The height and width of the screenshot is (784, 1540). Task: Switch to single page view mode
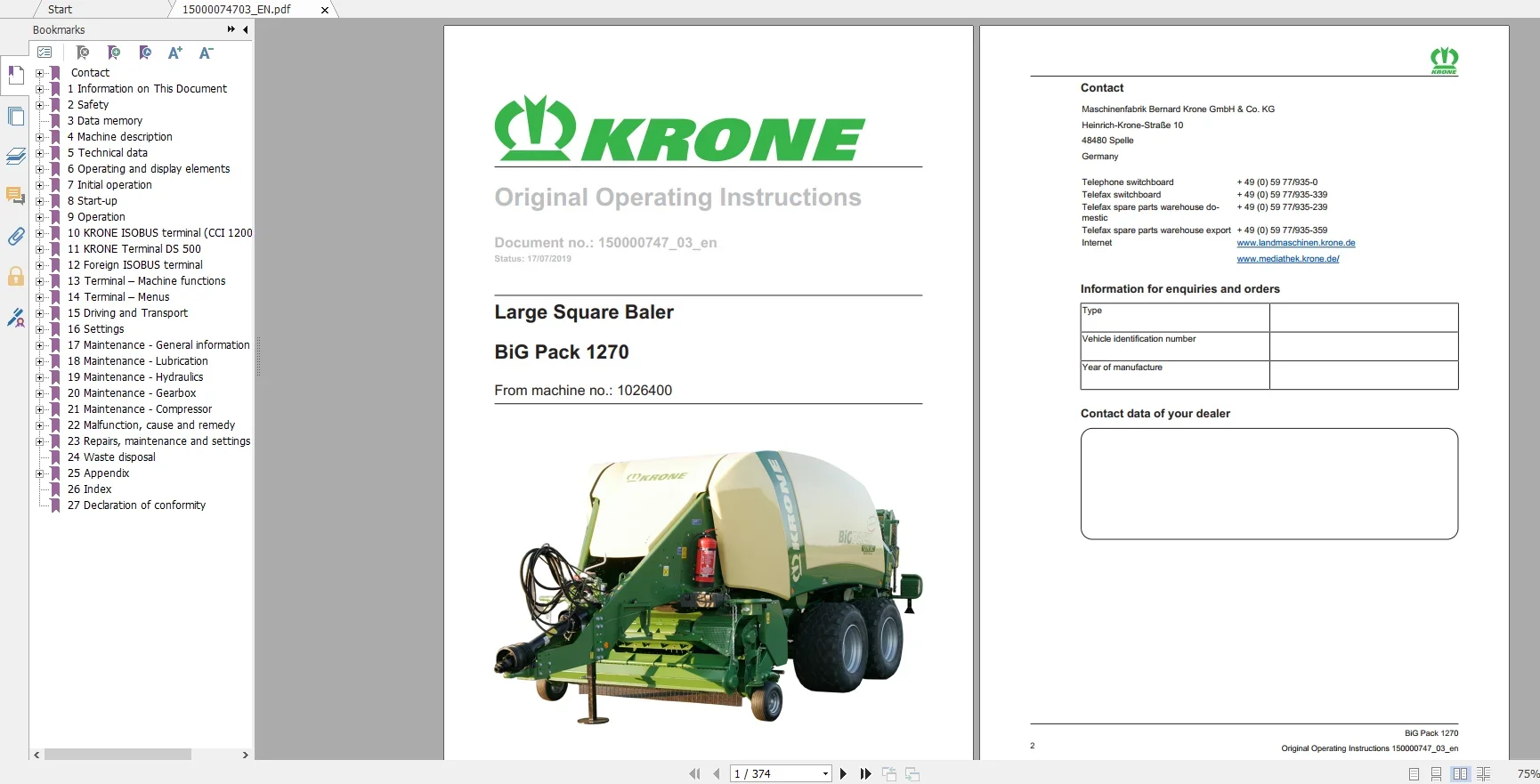(1414, 774)
